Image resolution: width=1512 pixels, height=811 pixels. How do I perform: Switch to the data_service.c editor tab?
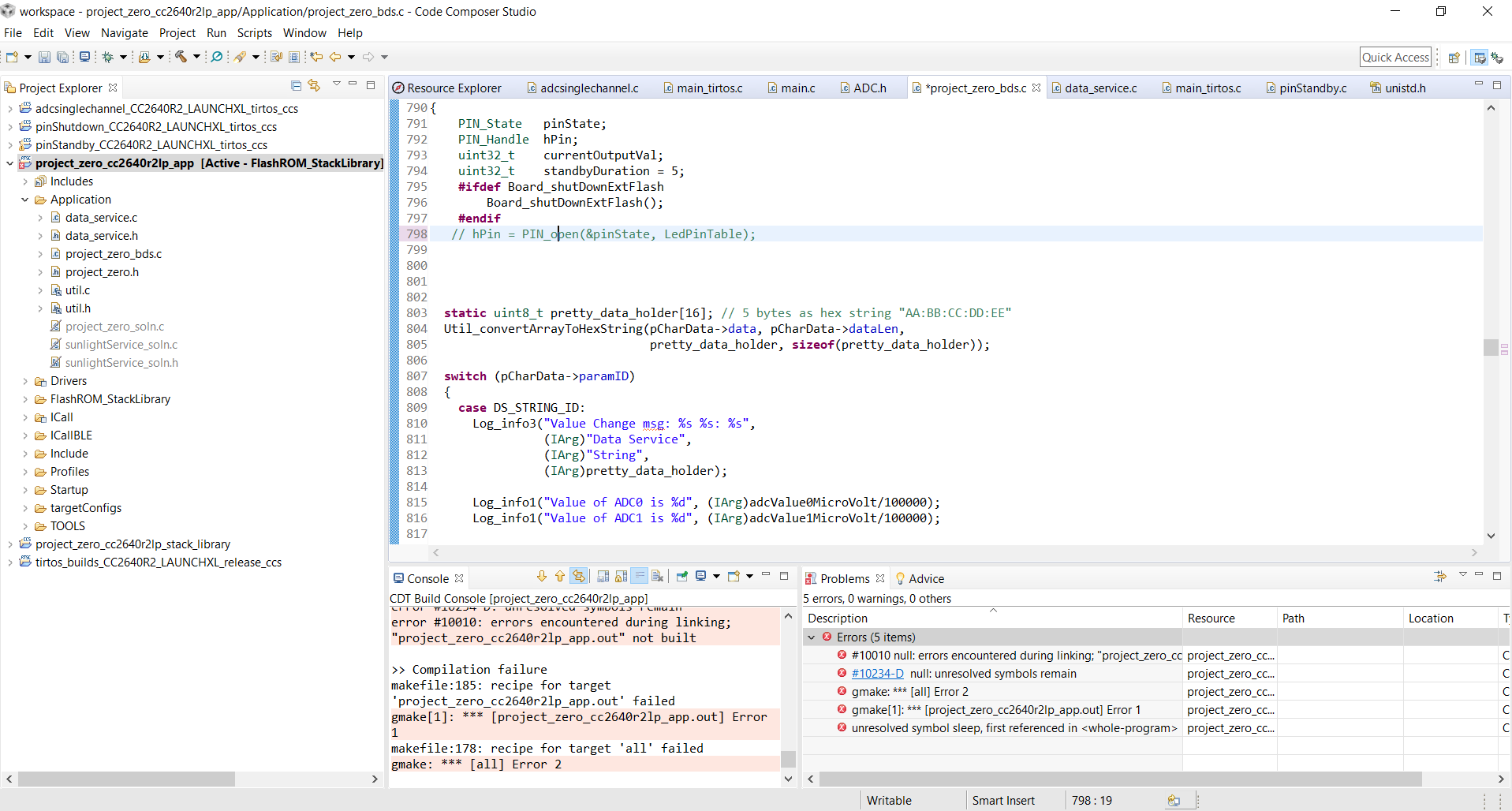[x=1100, y=88]
